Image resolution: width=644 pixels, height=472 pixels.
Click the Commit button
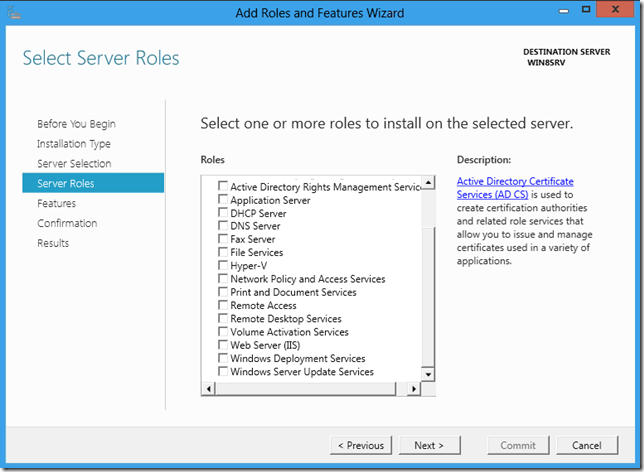[518, 445]
